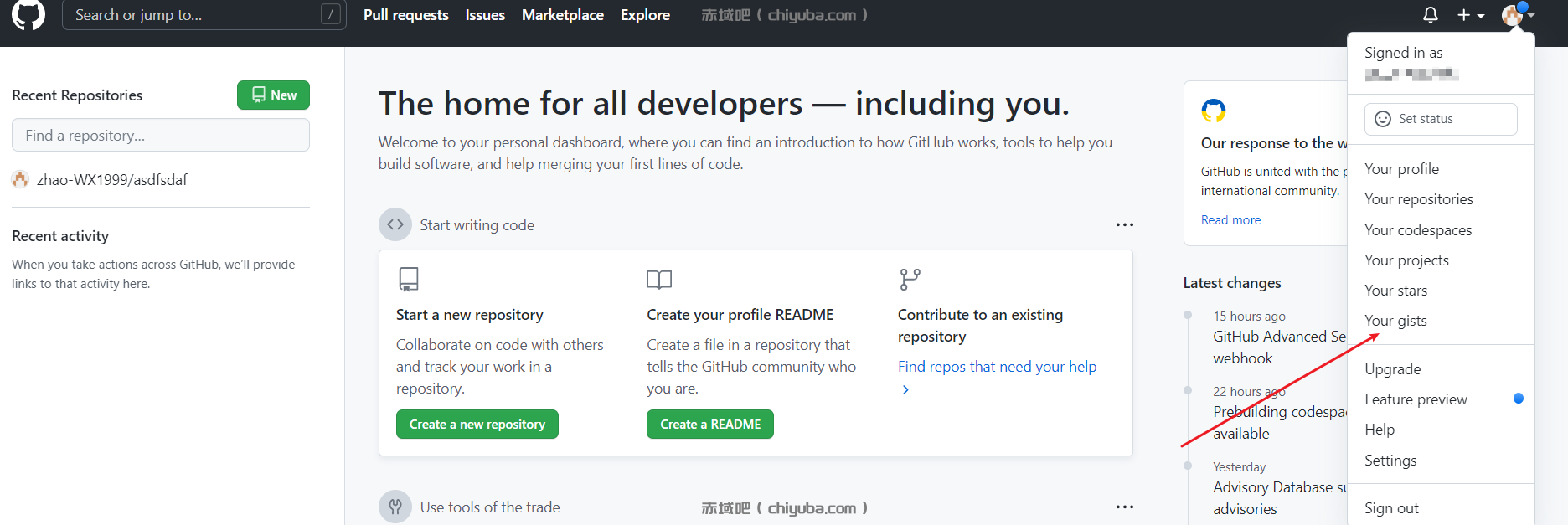Select Your stars from the menu
Image resolution: width=1568 pixels, height=525 pixels.
pos(1441,291)
